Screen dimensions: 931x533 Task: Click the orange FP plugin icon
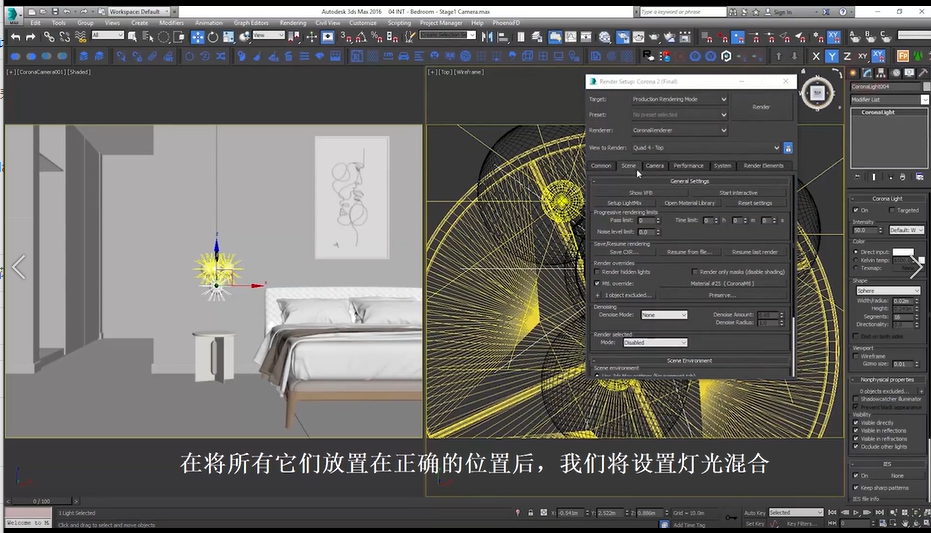(x=902, y=56)
